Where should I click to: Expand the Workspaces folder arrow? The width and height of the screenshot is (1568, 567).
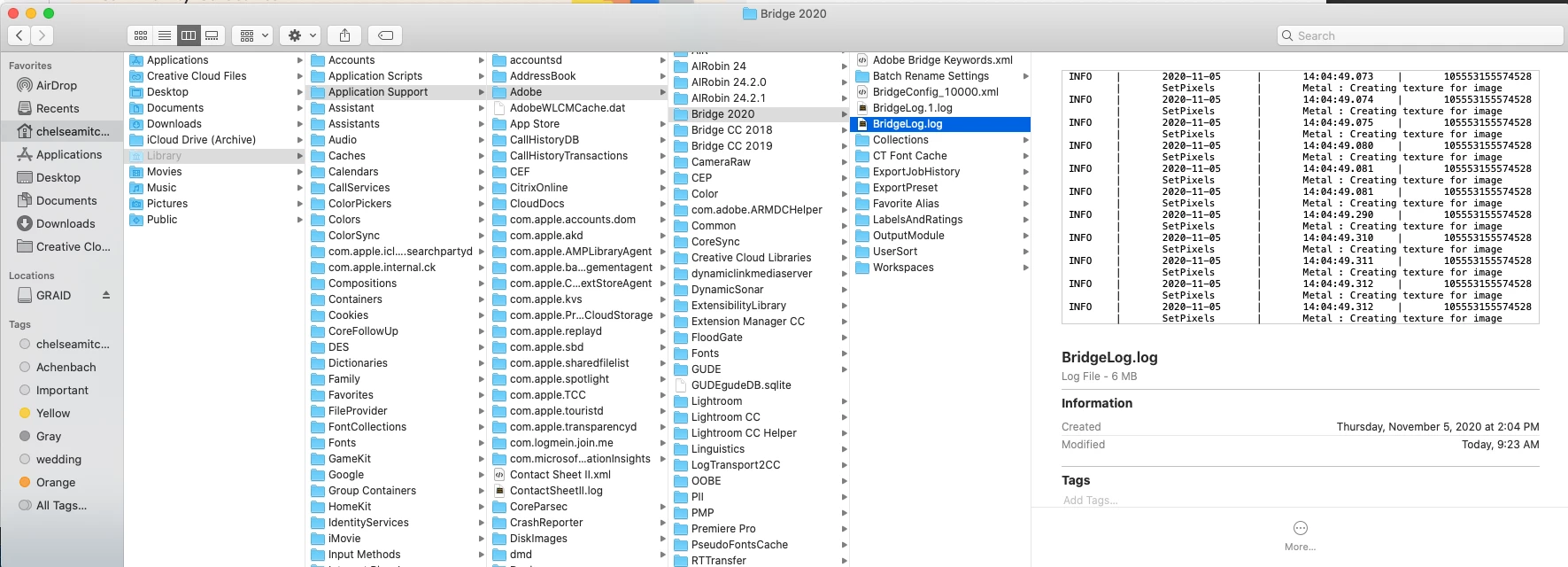point(1025,268)
